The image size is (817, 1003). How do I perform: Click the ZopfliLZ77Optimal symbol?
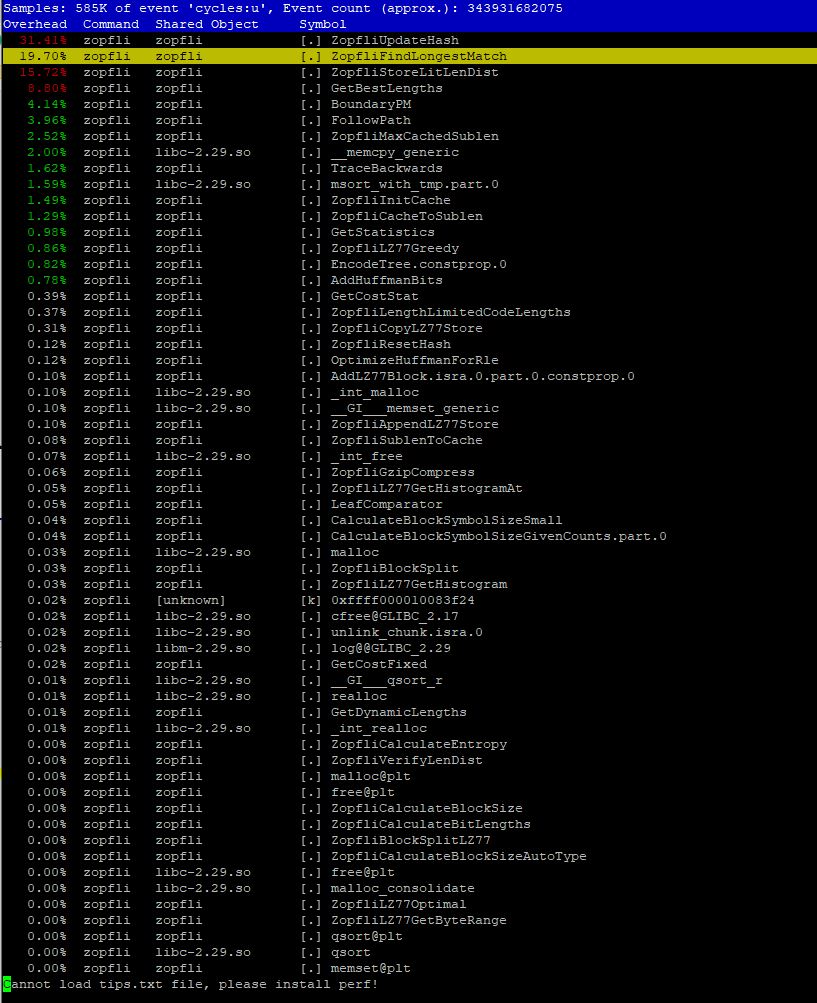click(x=398, y=904)
